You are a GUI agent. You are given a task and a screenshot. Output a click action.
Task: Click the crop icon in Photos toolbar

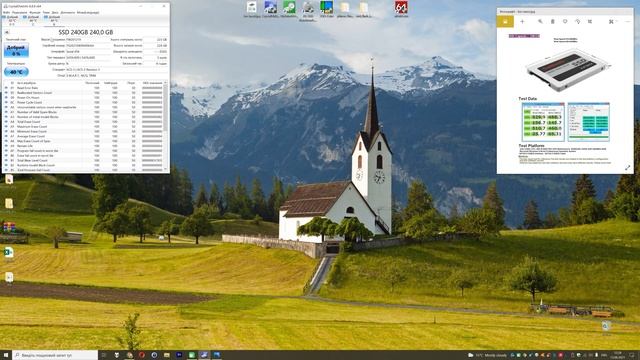[x=590, y=22]
